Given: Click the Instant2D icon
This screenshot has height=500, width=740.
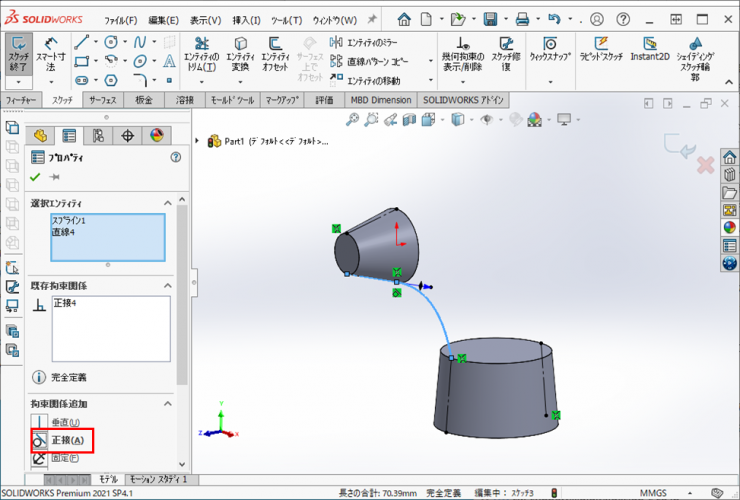Looking at the screenshot, I should tap(650, 50).
